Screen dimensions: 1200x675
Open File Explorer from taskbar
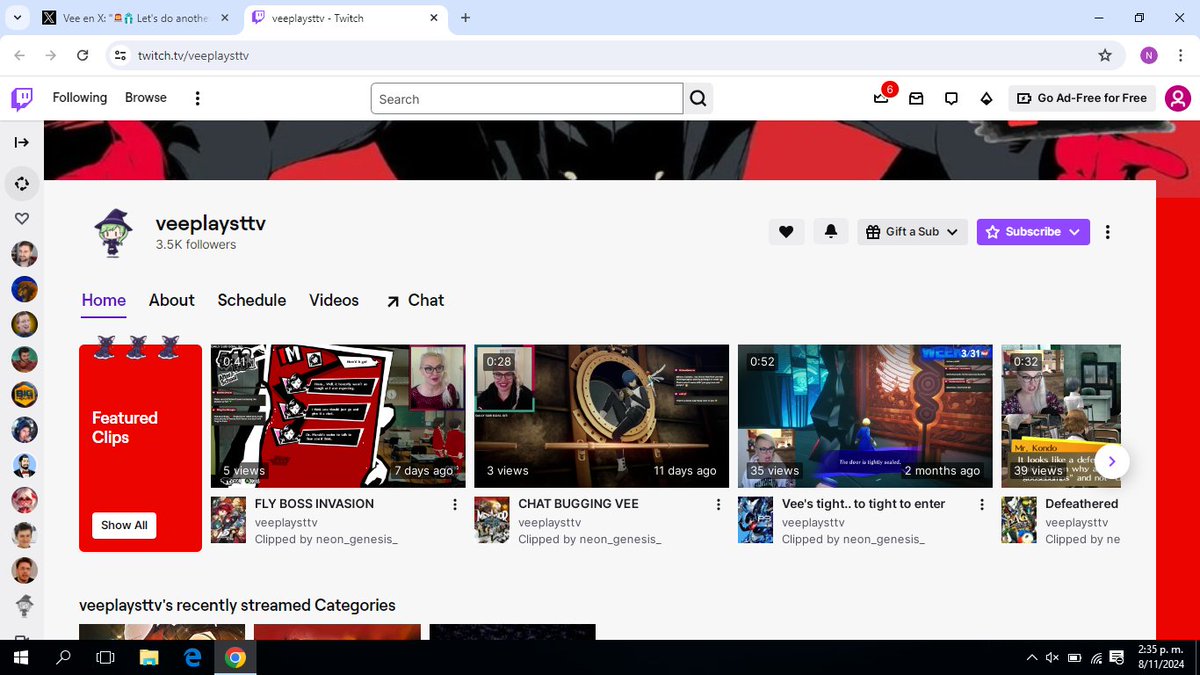point(149,657)
